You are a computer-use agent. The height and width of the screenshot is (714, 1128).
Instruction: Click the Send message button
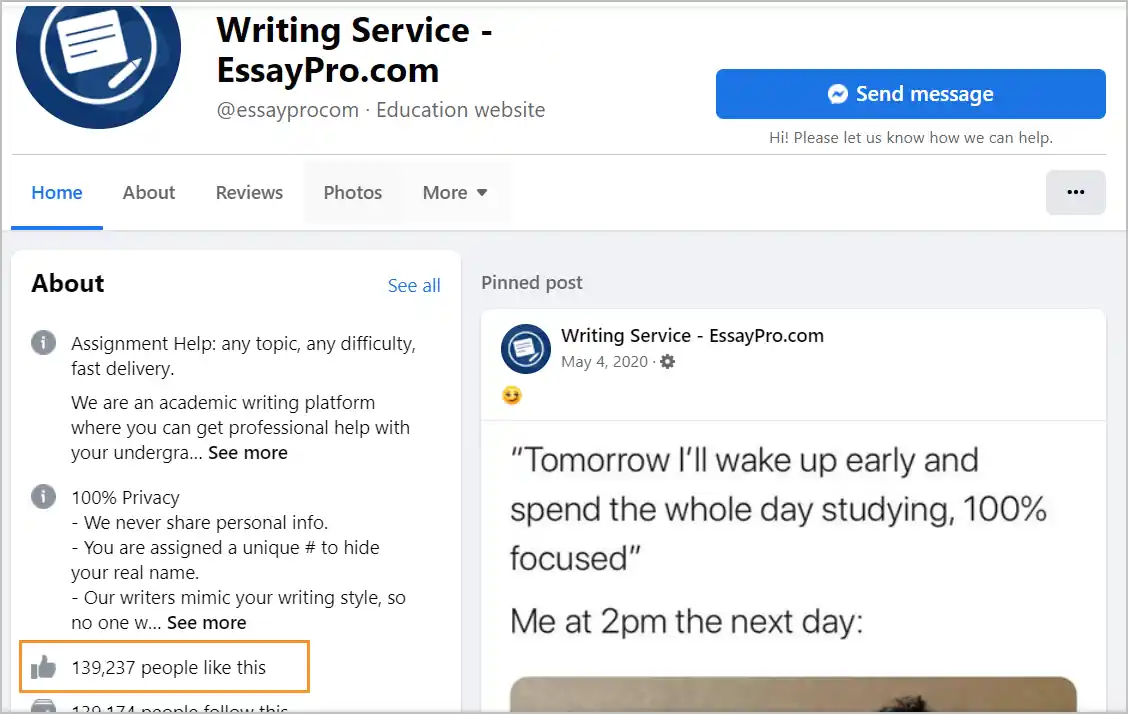click(x=910, y=94)
